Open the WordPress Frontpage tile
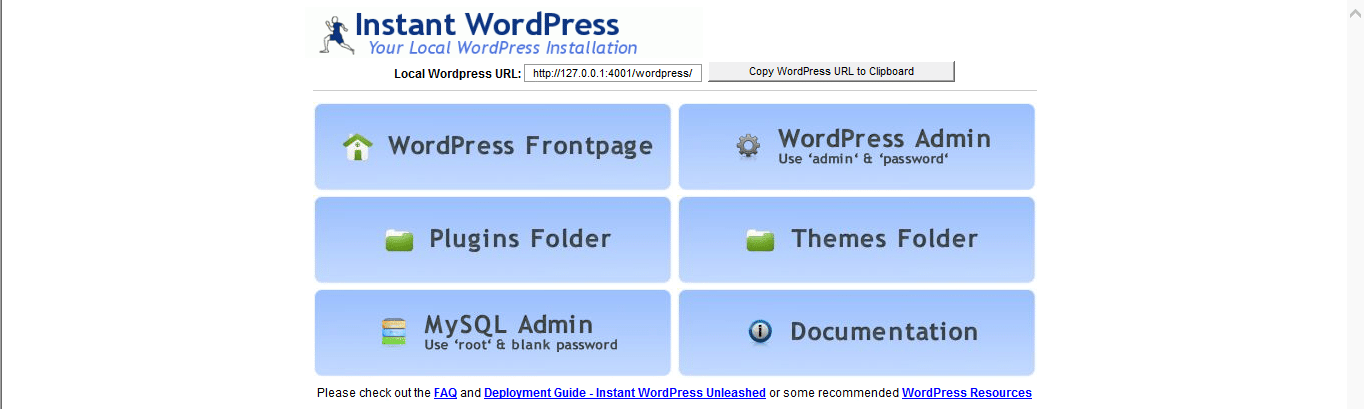 click(x=493, y=147)
